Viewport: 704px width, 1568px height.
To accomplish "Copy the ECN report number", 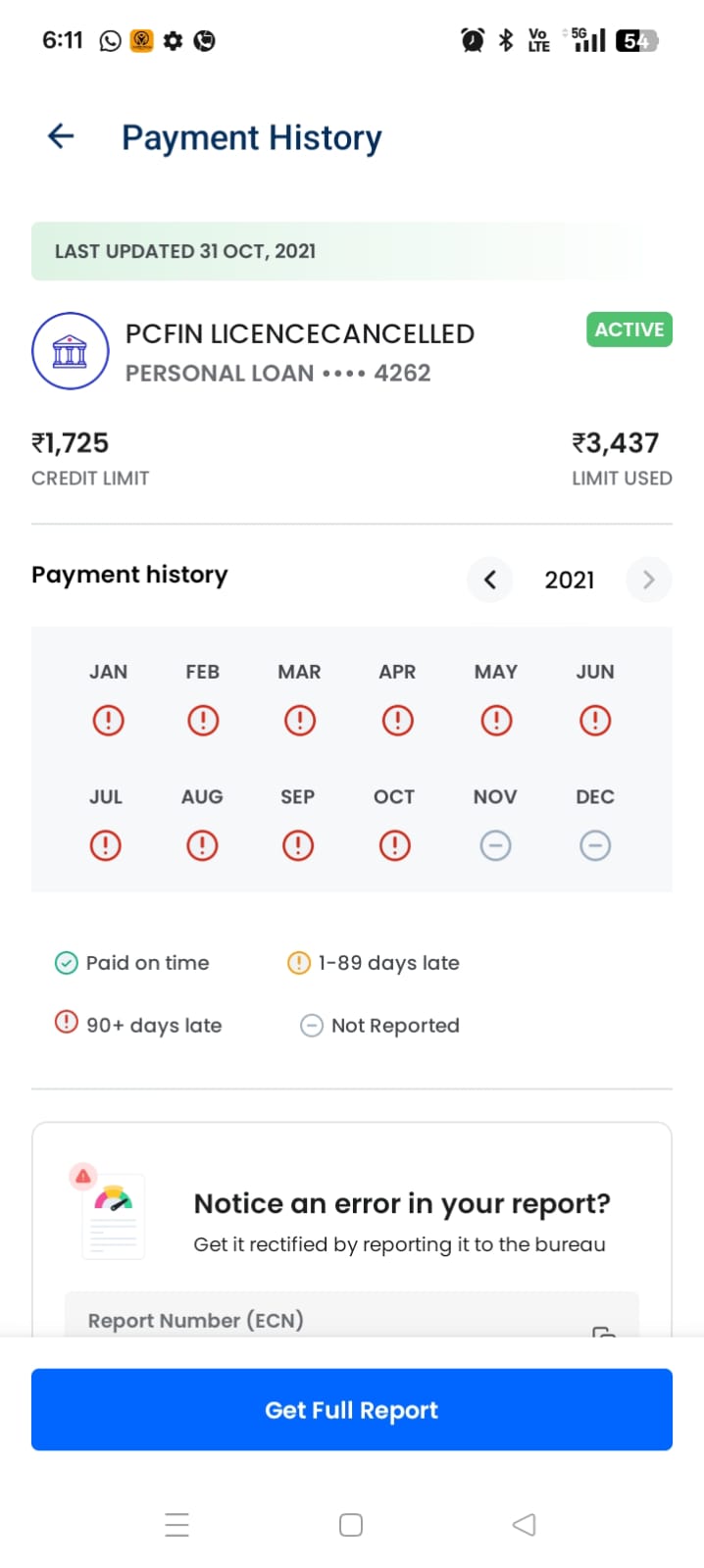I will tap(604, 1331).
